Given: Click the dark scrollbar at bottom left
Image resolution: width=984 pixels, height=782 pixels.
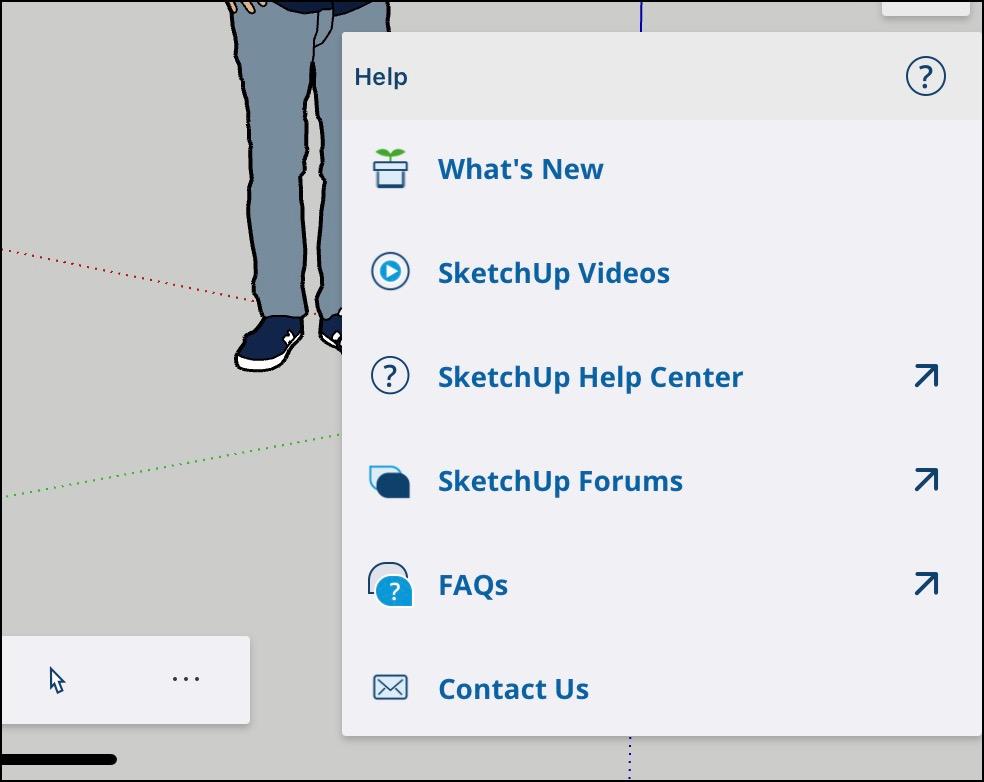Looking at the screenshot, I should click(x=60, y=758).
